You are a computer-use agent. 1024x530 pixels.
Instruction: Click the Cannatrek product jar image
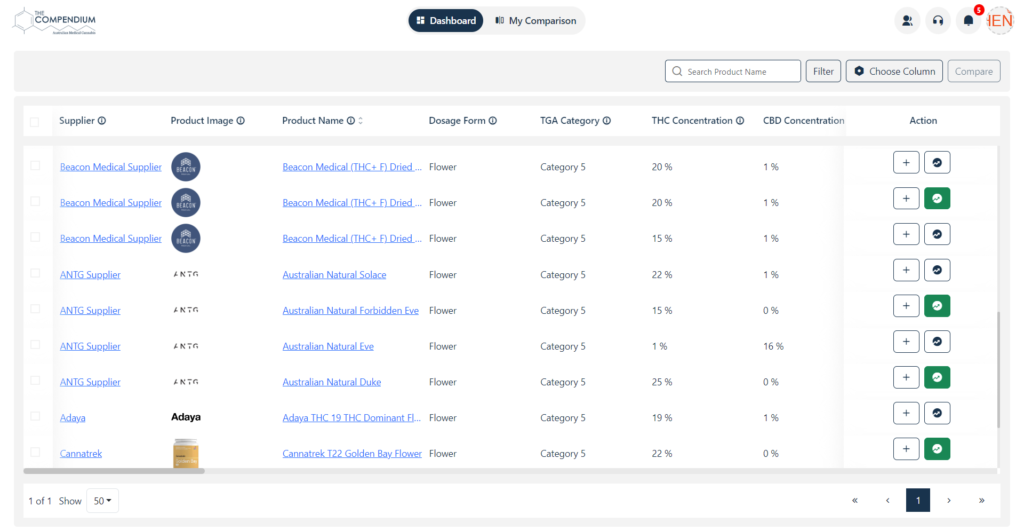185,454
